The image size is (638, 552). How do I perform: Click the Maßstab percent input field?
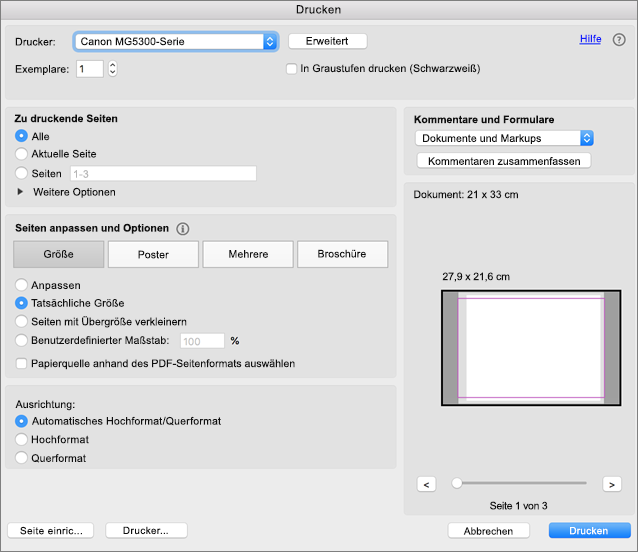pos(202,341)
